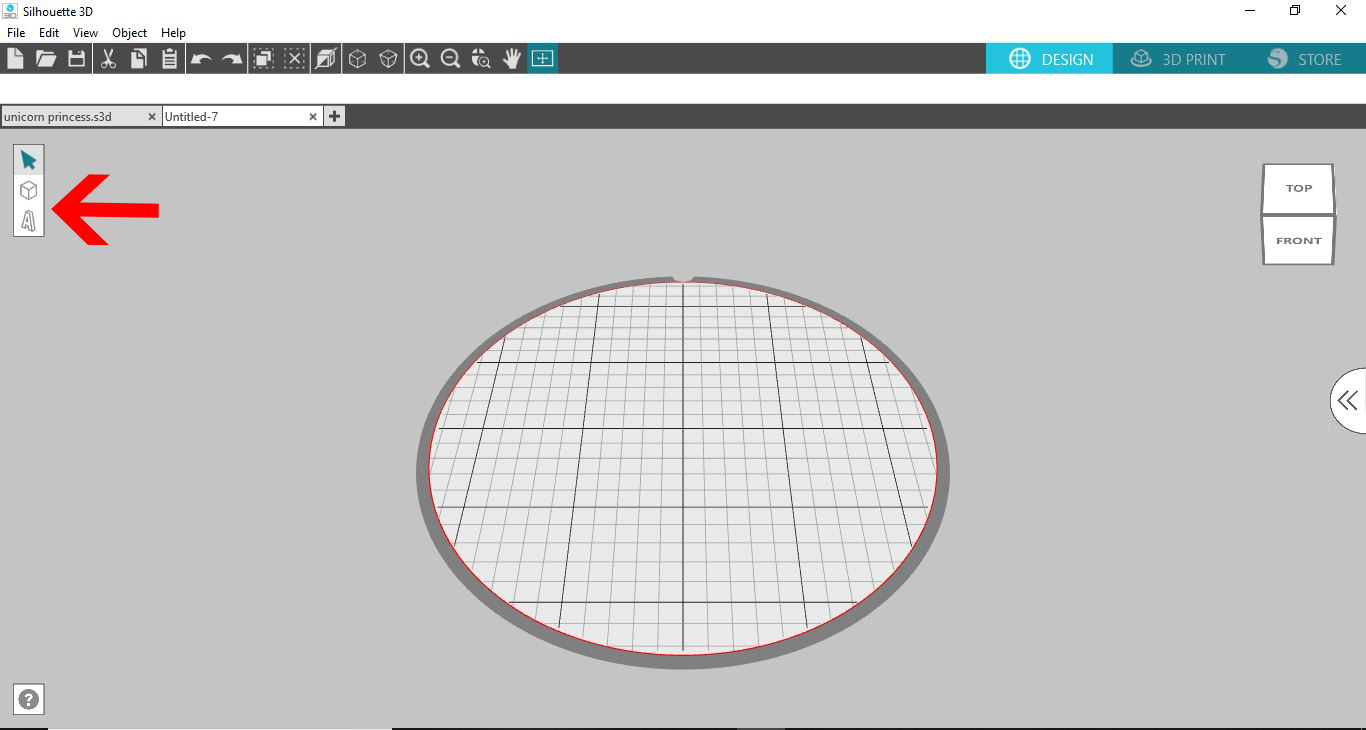1366x730 pixels.
Task: Open the Object menu
Action: pyautogui.click(x=130, y=33)
